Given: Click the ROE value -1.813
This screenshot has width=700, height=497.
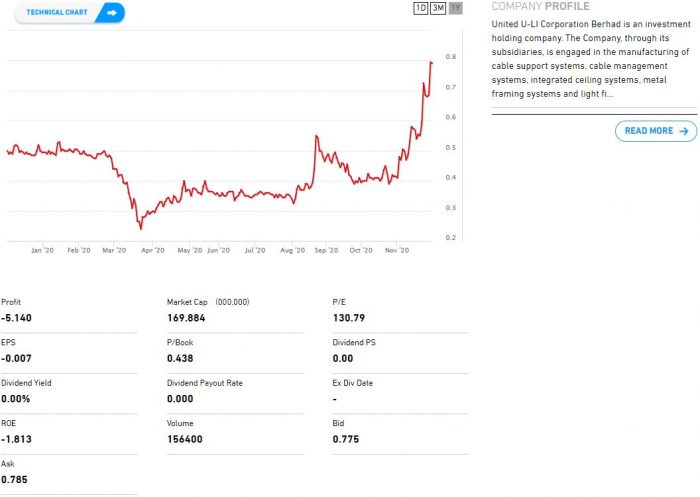Looking at the screenshot, I should tap(17, 439).
